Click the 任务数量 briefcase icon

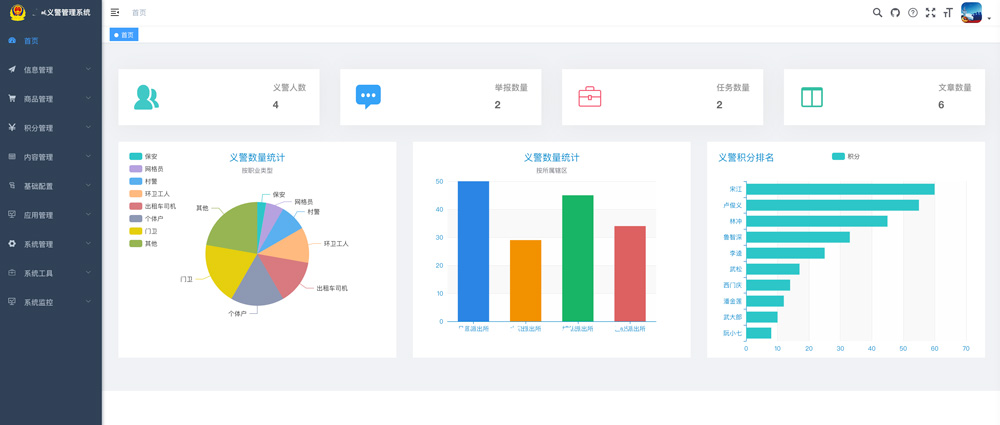click(x=590, y=97)
